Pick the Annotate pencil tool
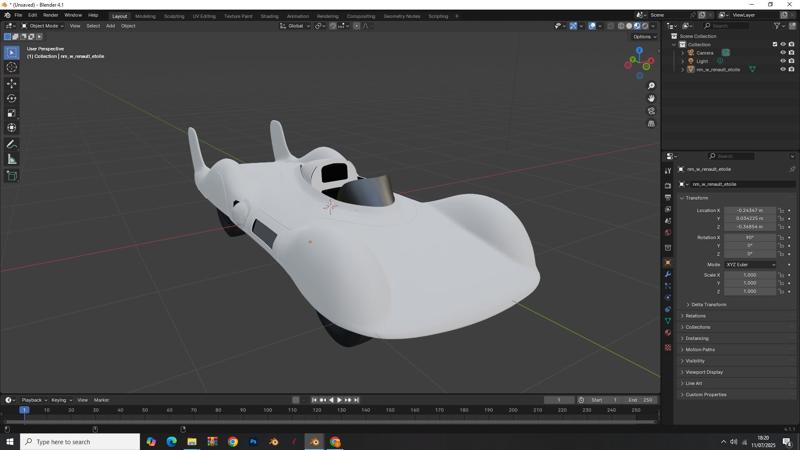The width and height of the screenshot is (800, 450). click(12, 144)
